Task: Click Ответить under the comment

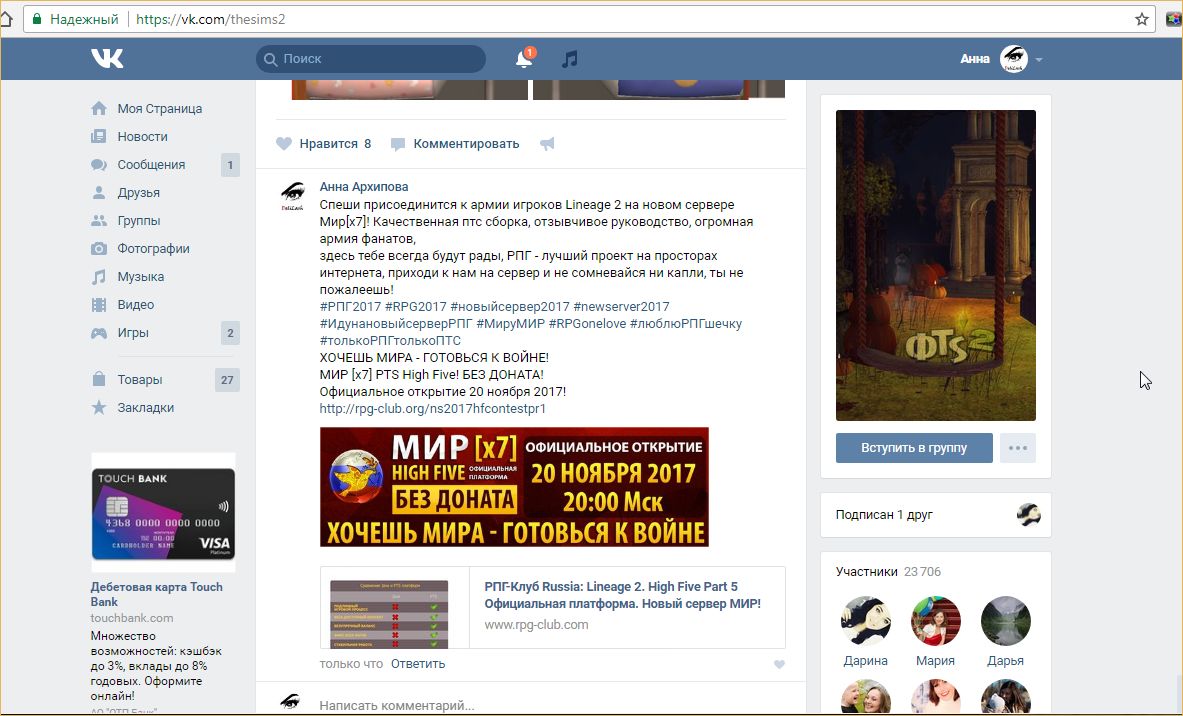Action: click(x=418, y=664)
